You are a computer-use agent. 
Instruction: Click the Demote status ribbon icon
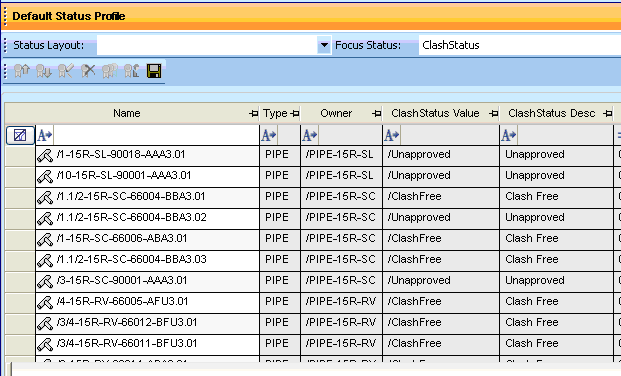(x=44, y=71)
